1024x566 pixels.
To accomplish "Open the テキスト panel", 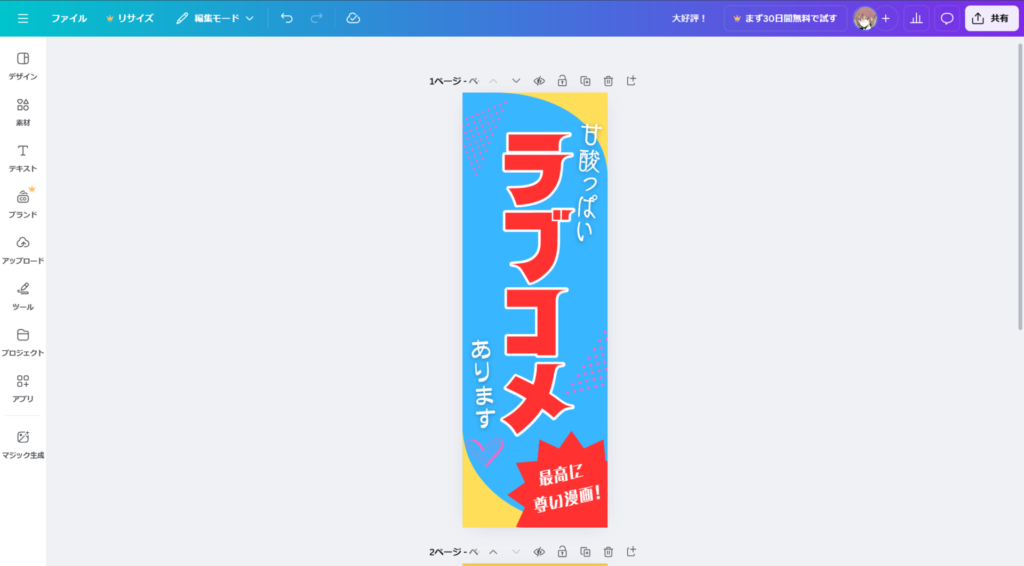I will [x=23, y=159].
